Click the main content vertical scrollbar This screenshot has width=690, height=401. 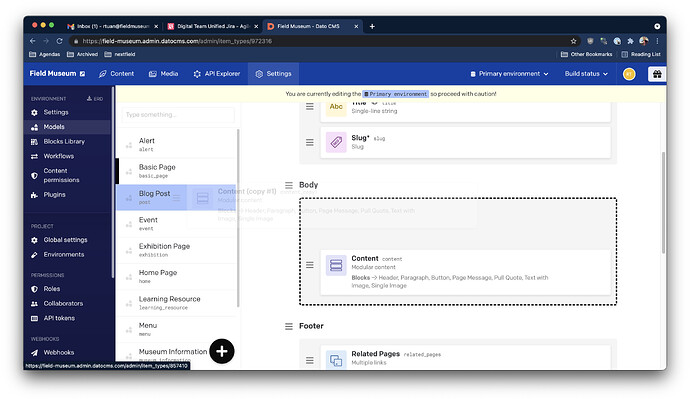663,202
